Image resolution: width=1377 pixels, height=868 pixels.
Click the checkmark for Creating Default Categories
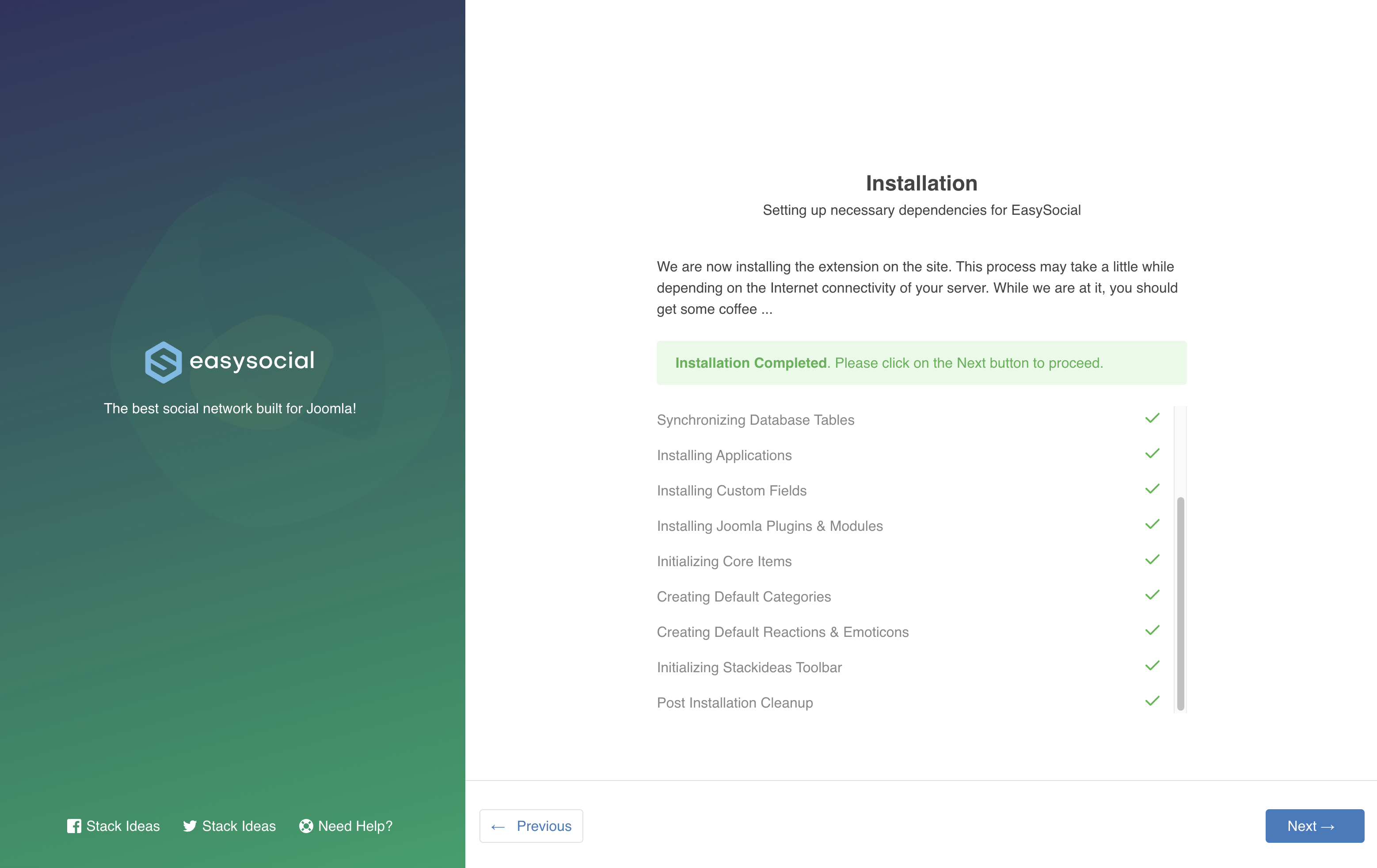tap(1152, 596)
